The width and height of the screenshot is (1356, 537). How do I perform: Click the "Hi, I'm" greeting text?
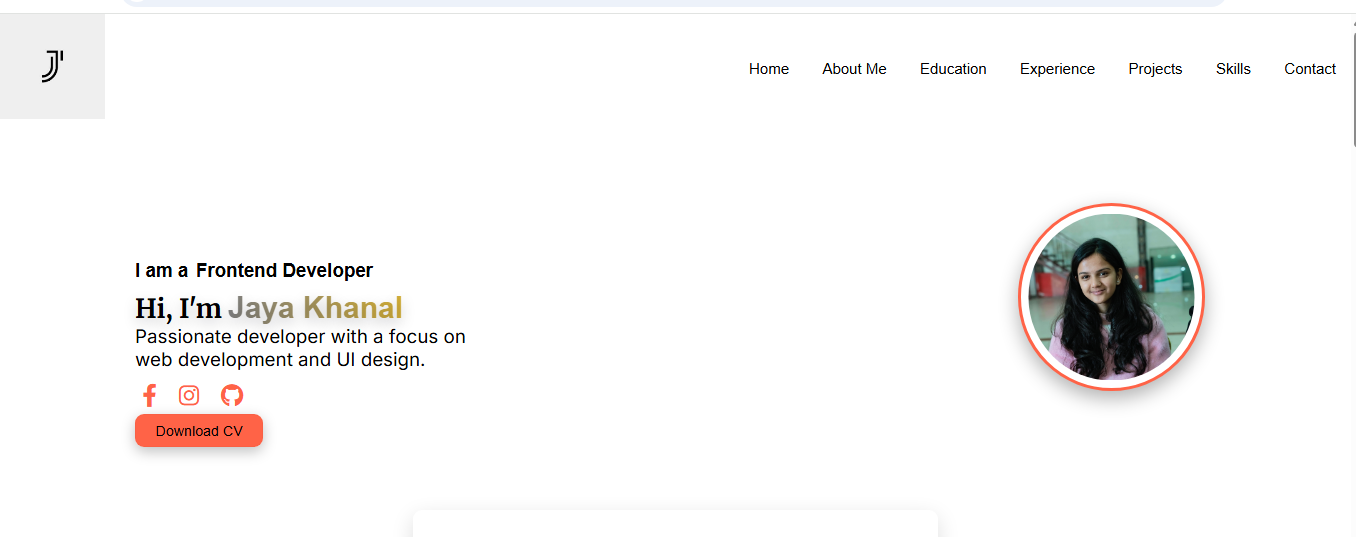(x=178, y=309)
